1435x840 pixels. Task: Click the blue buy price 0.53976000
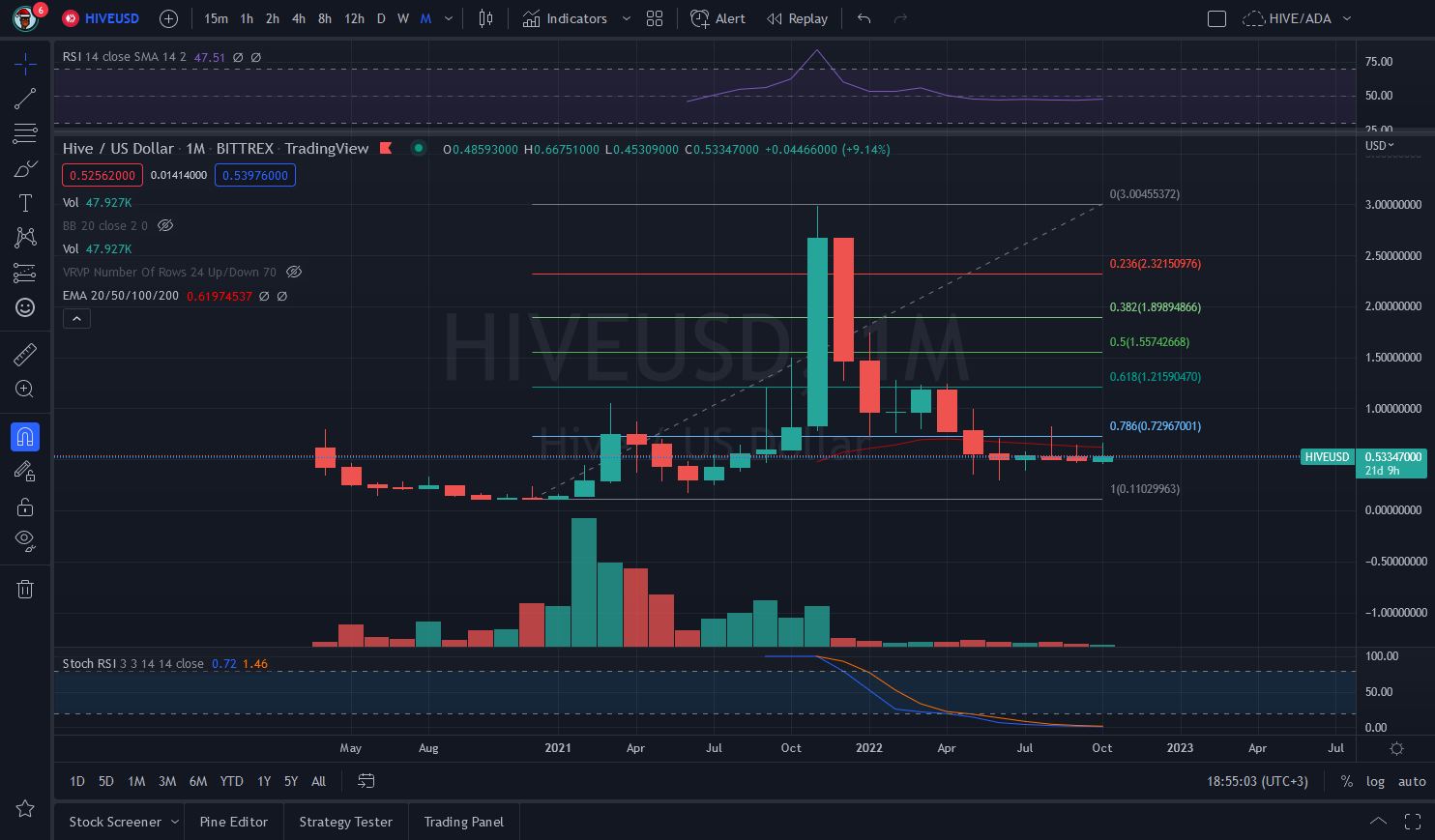pyautogui.click(x=255, y=175)
